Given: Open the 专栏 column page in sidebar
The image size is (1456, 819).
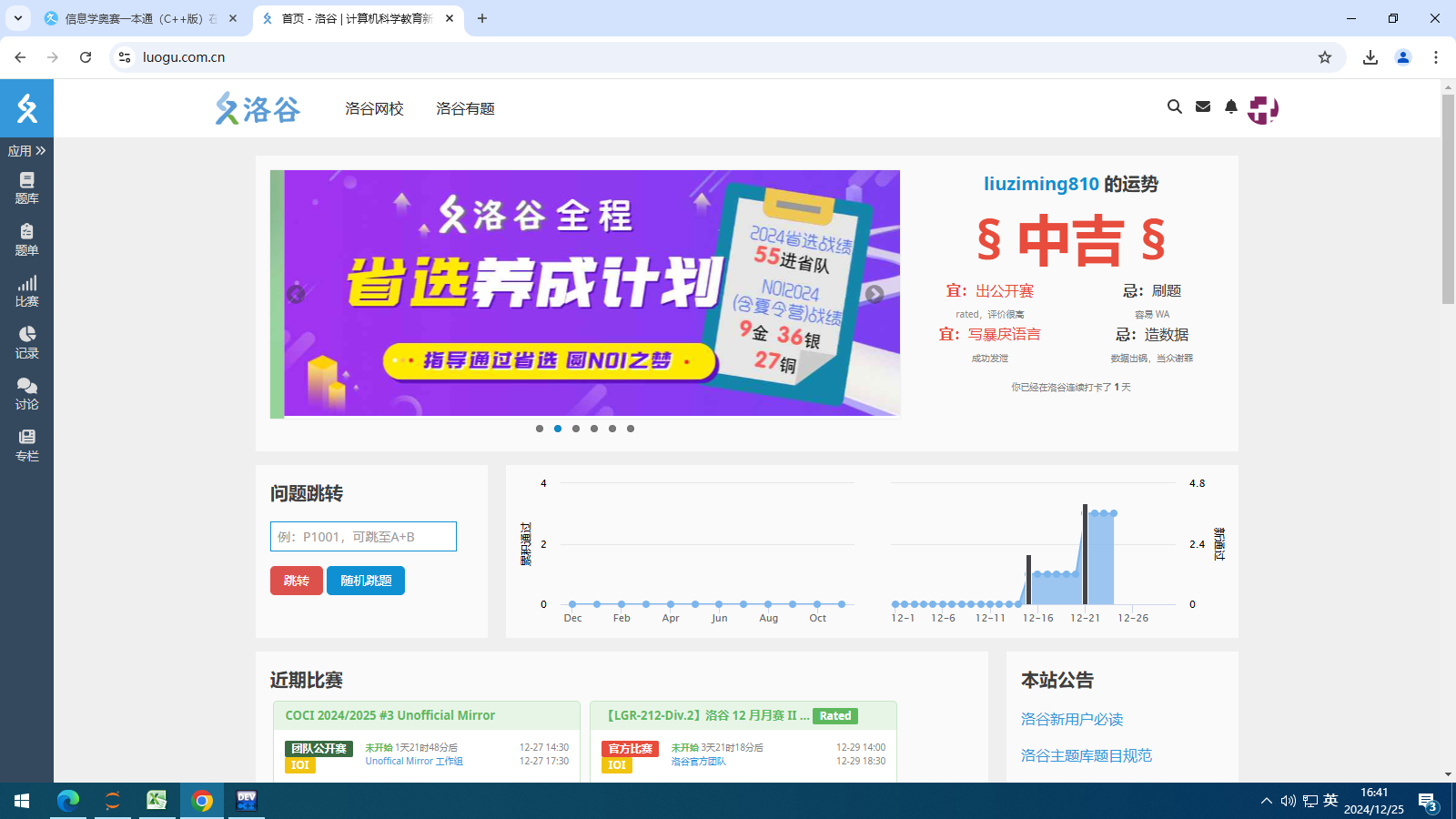Looking at the screenshot, I should [26, 446].
